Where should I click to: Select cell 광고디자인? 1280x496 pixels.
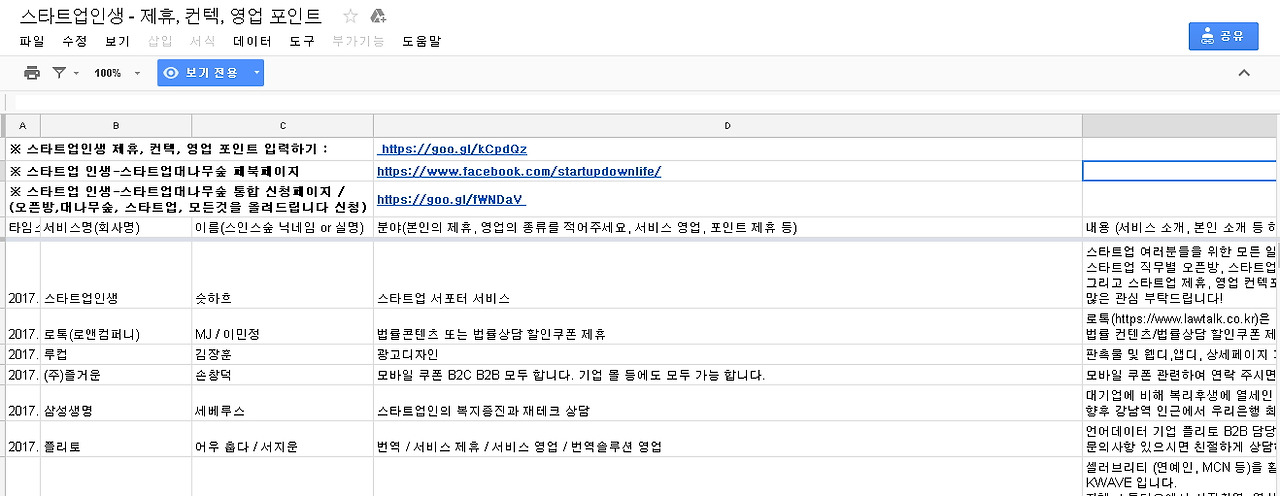tap(728, 354)
